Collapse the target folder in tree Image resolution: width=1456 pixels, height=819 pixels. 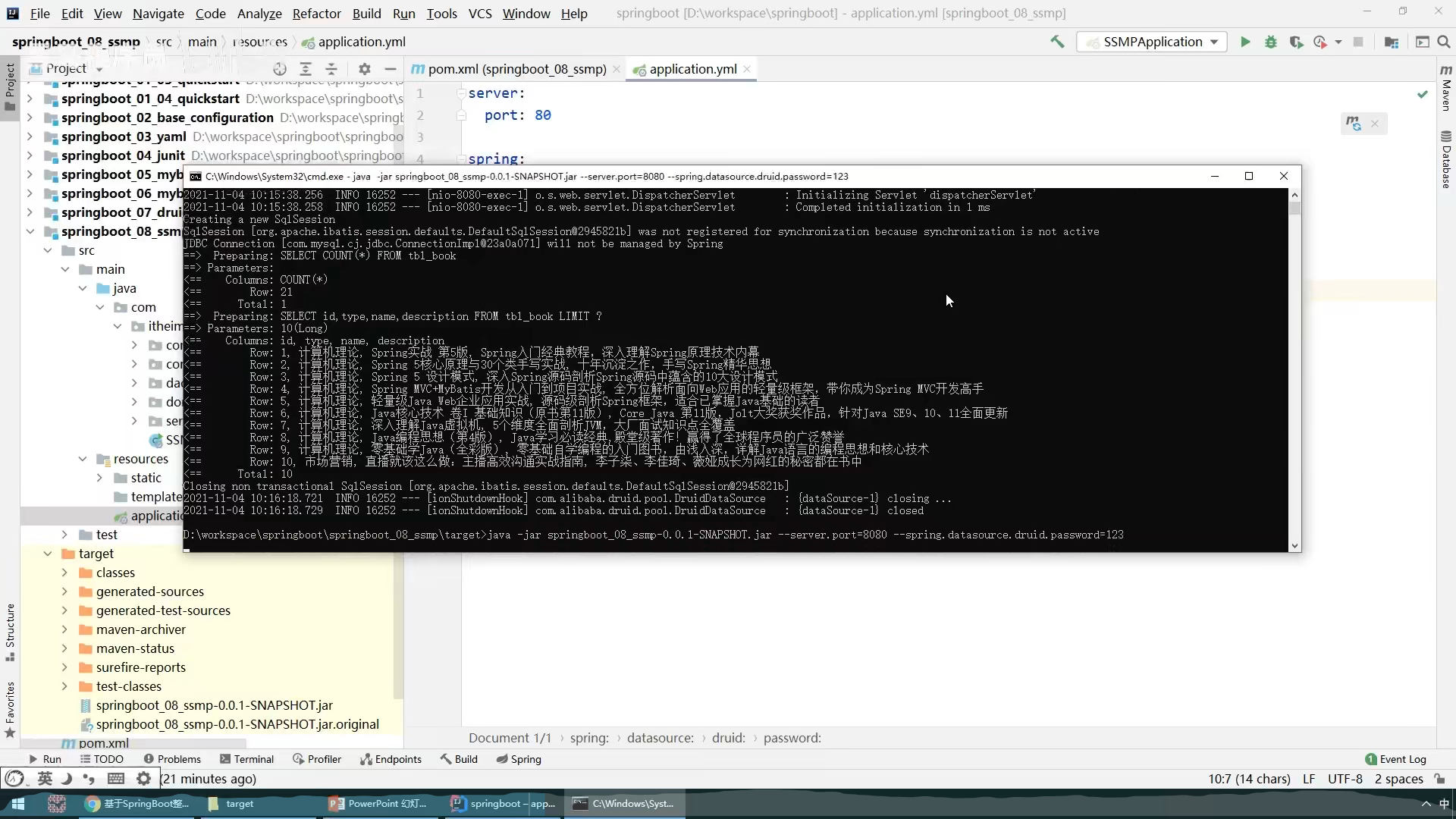pos(48,554)
